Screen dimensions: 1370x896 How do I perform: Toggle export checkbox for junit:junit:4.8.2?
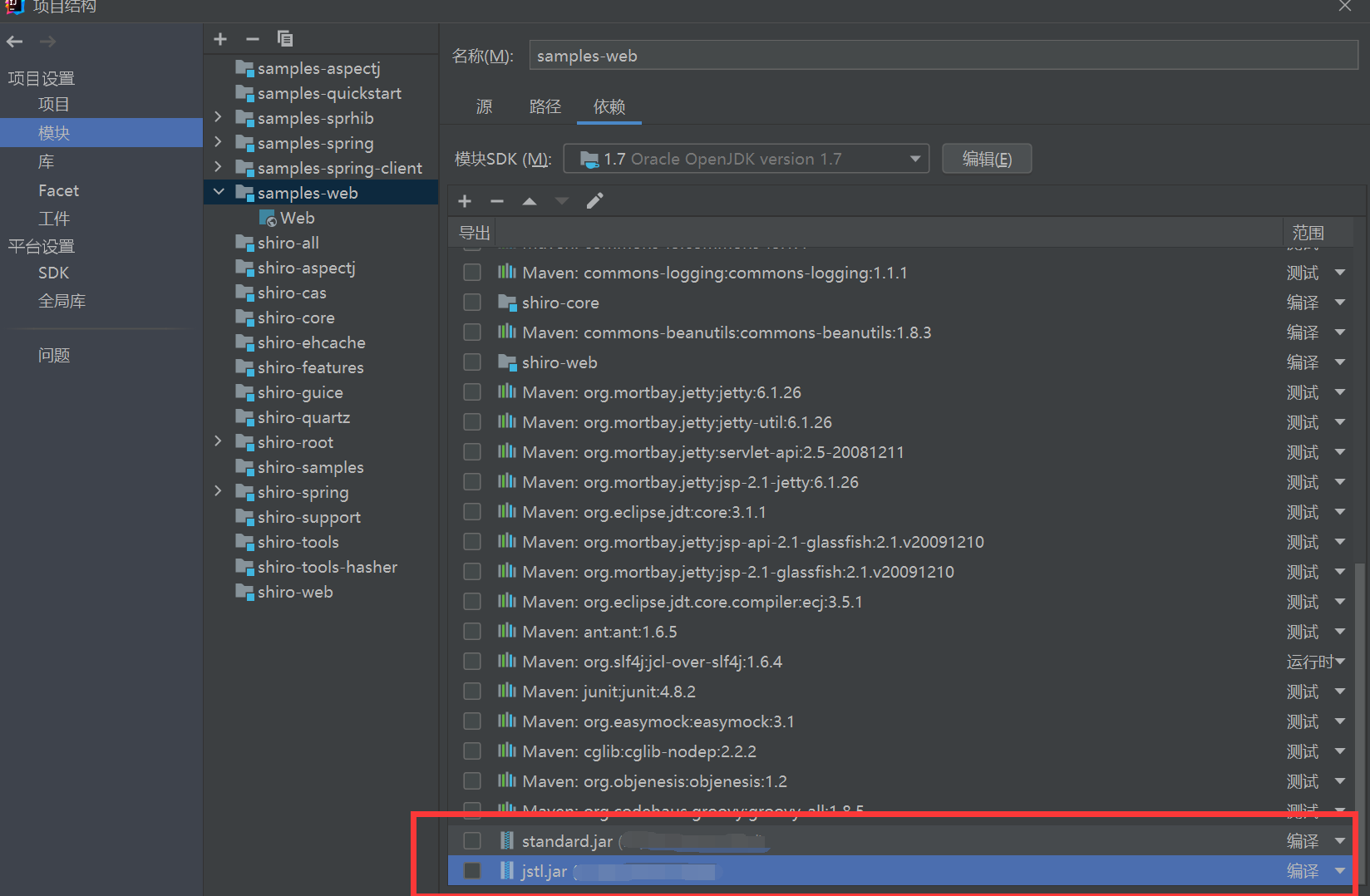(472, 692)
